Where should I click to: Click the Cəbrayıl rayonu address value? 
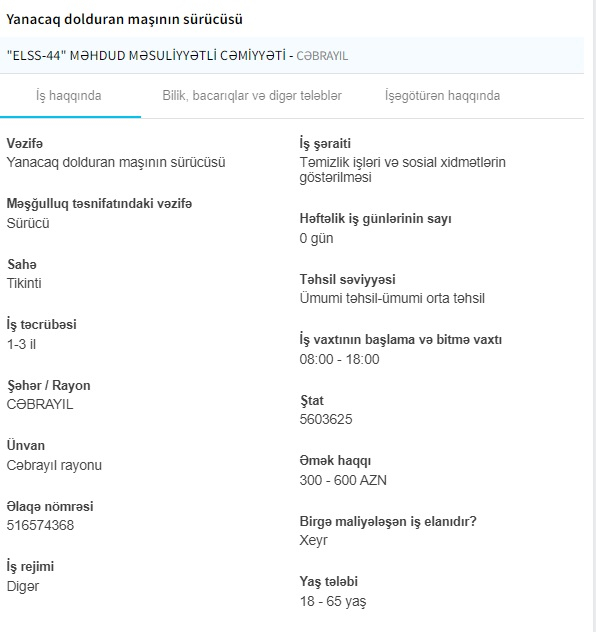tap(54, 465)
